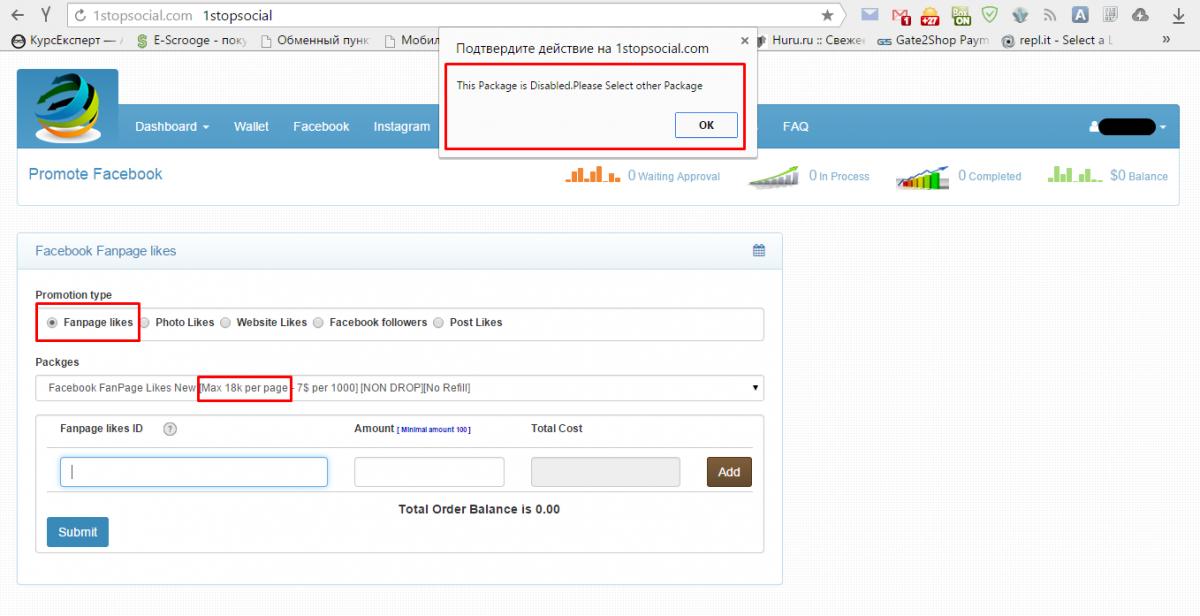Open the Wallet navigation item

(x=251, y=127)
